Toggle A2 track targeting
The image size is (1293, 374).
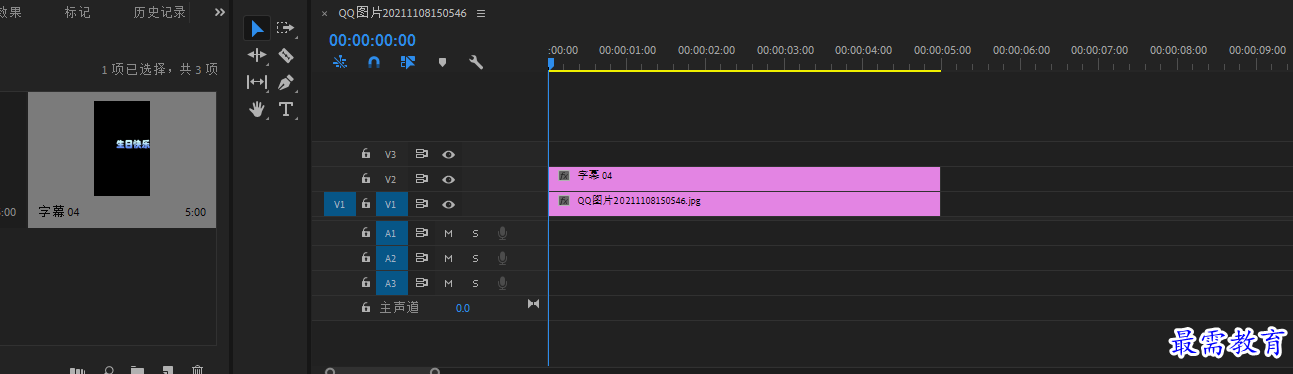pyautogui.click(x=391, y=258)
